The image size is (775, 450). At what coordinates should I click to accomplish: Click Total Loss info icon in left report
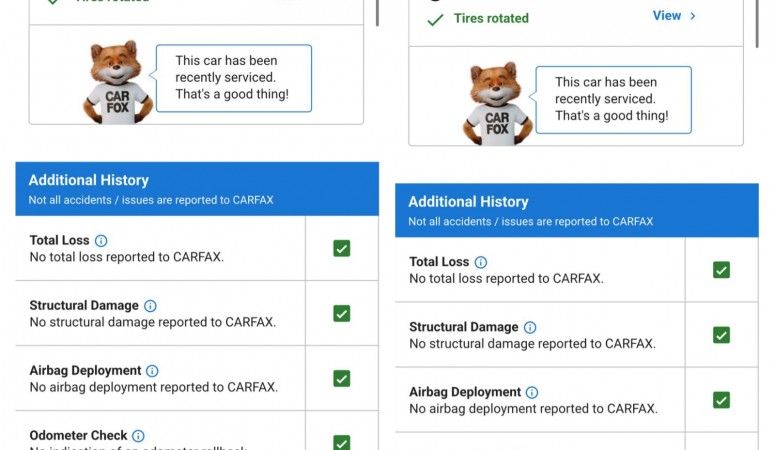click(x=101, y=241)
